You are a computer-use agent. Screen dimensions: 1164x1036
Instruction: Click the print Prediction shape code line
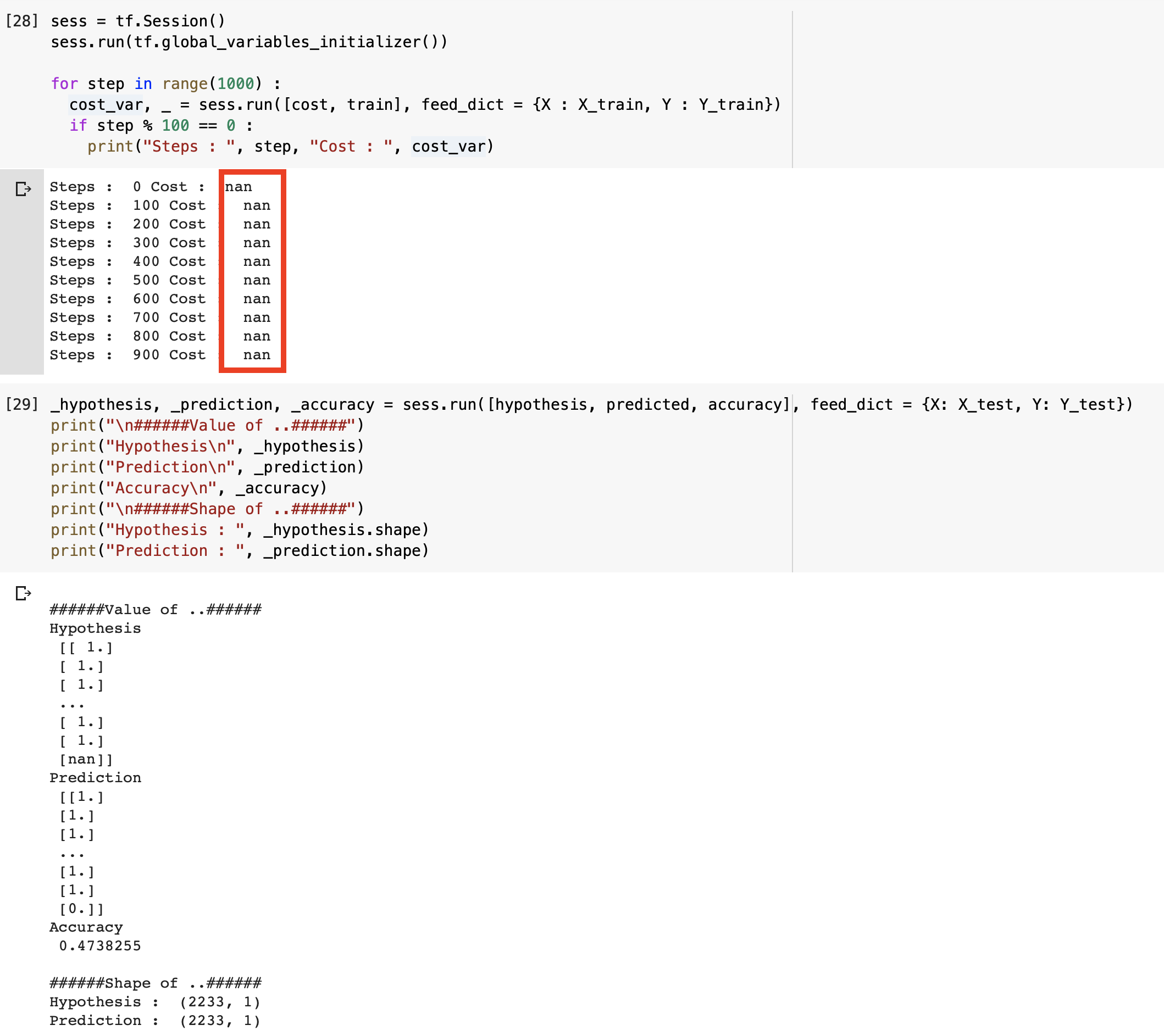tap(239, 551)
